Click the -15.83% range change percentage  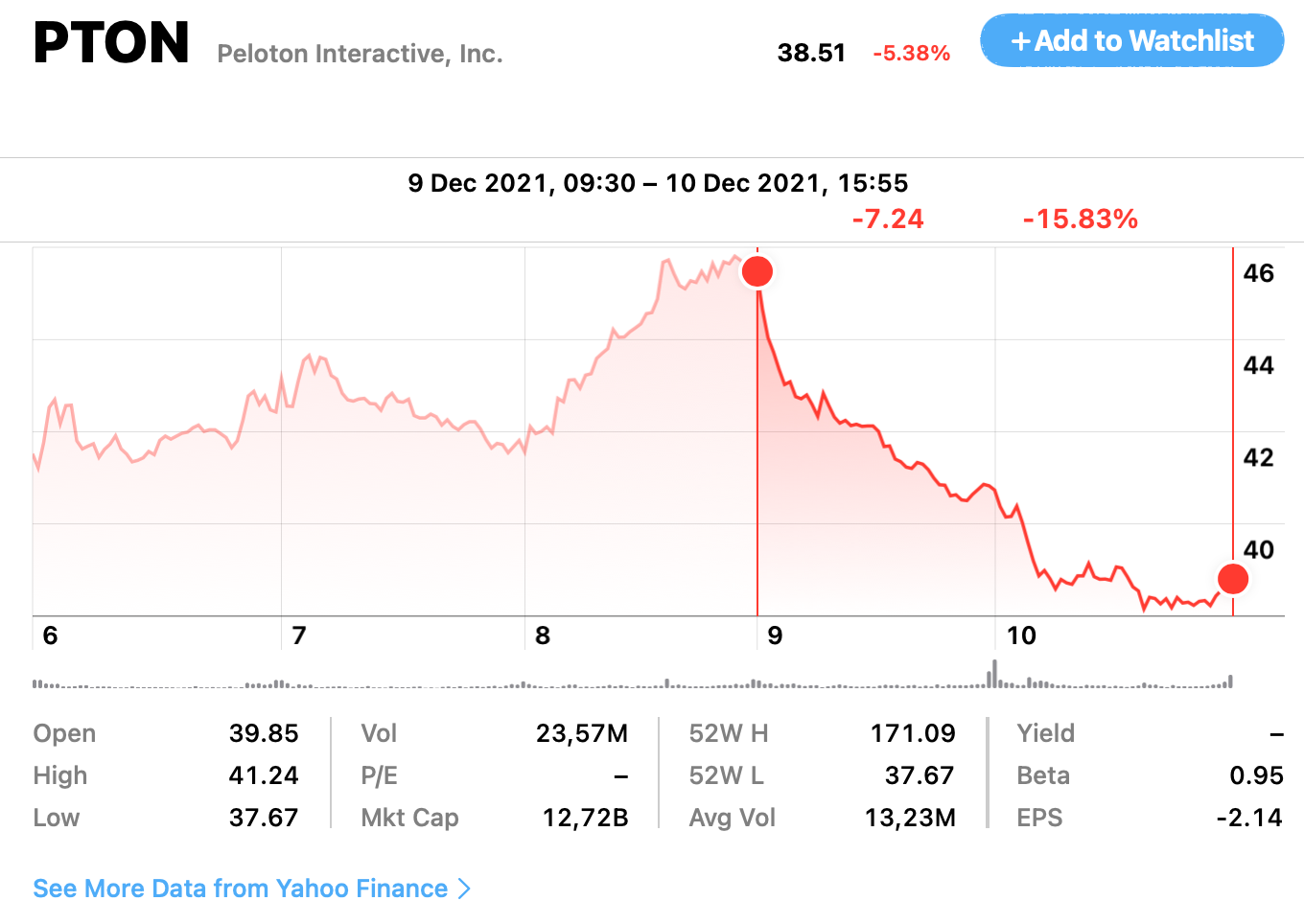pos(1080,219)
